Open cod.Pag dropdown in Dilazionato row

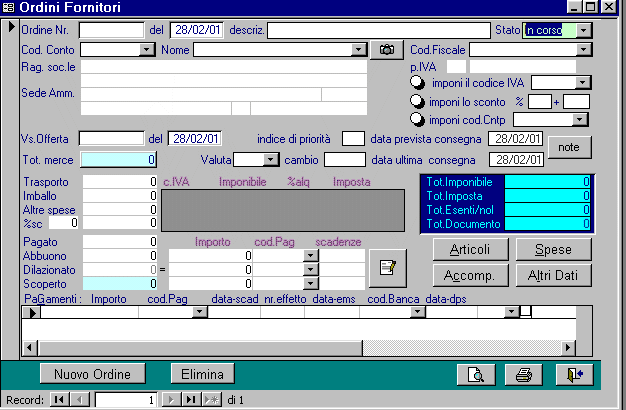pyautogui.click(x=310, y=269)
